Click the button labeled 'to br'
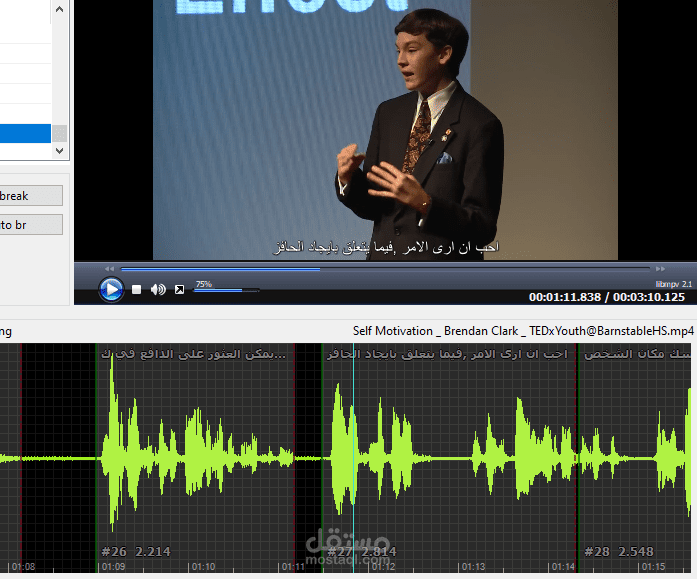Screen dimensions: 697x579 point(31,225)
